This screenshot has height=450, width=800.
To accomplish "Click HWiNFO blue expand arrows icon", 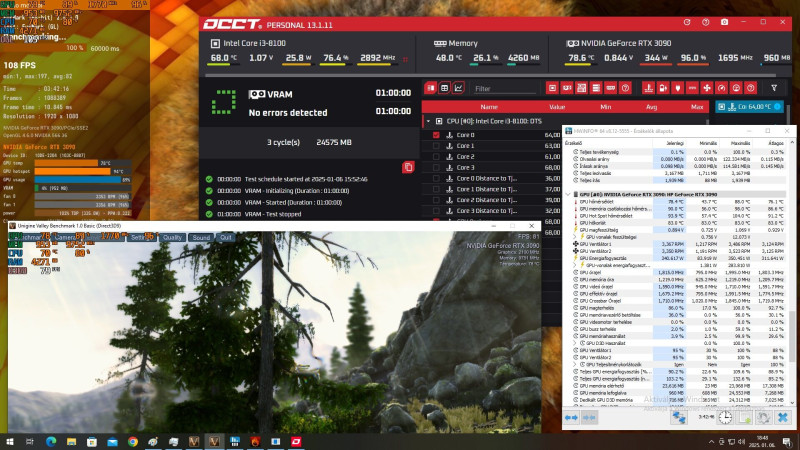I will click(571, 417).
